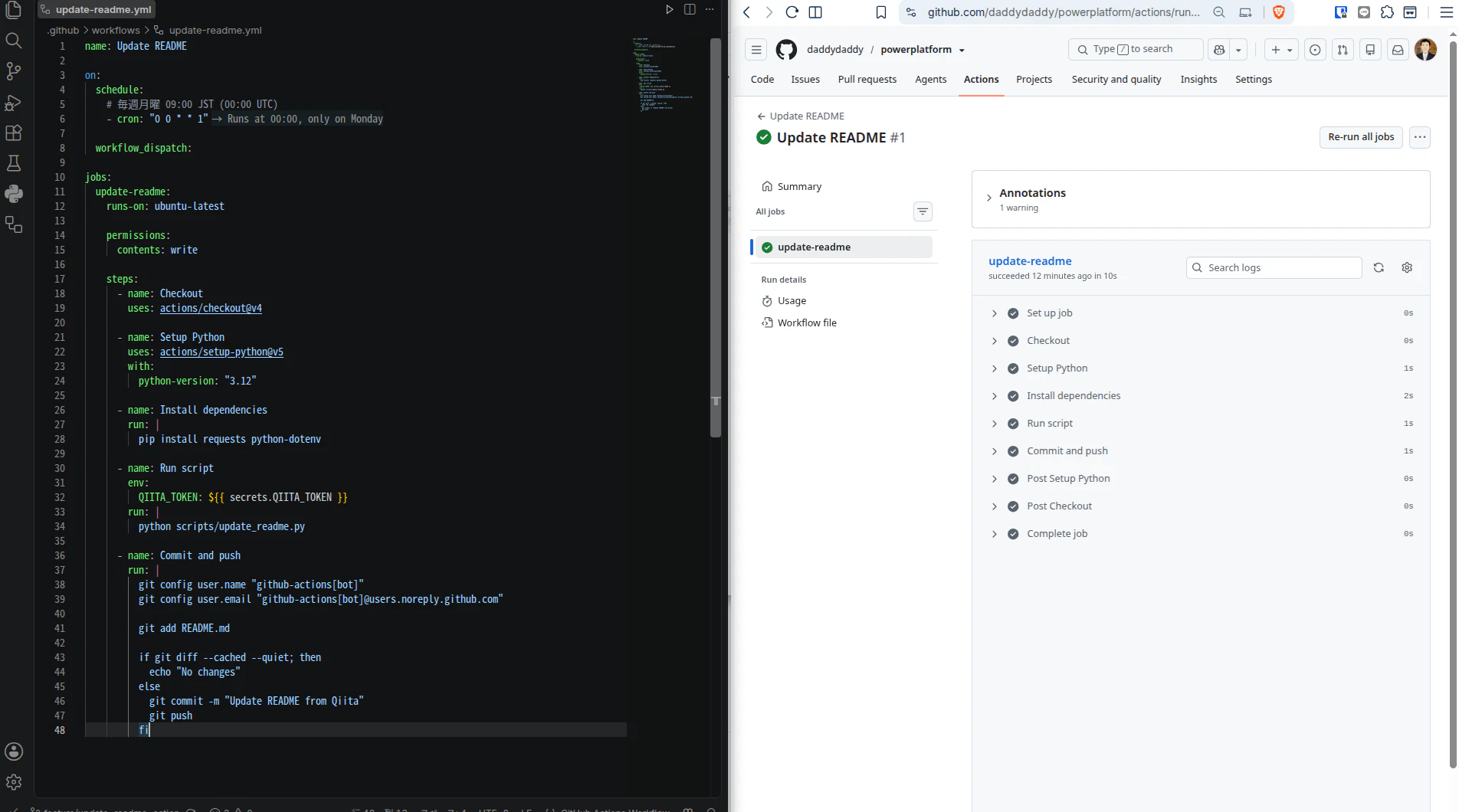
Task: Open powerplatform repository dropdown arrow
Action: point(962,51)
